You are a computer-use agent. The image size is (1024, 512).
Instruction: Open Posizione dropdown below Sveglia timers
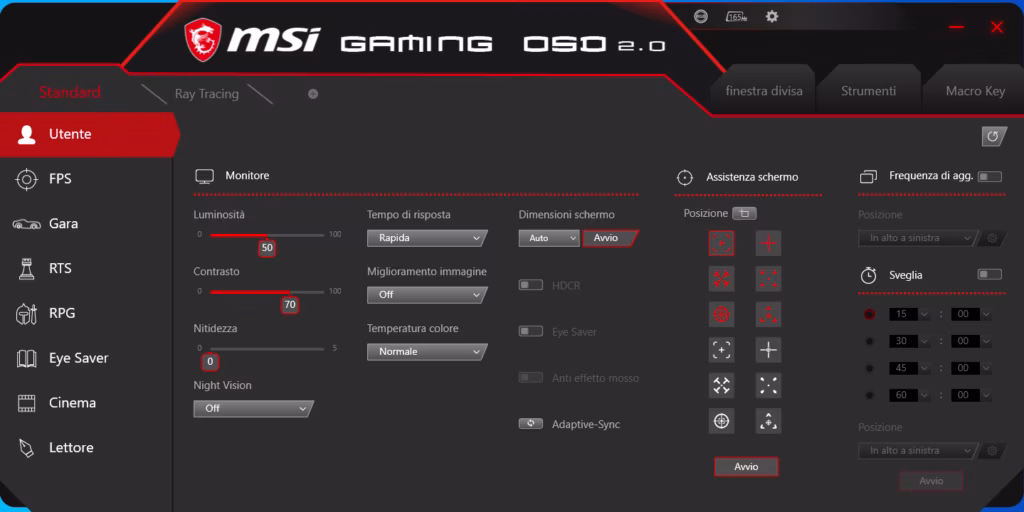click(918, 451)
